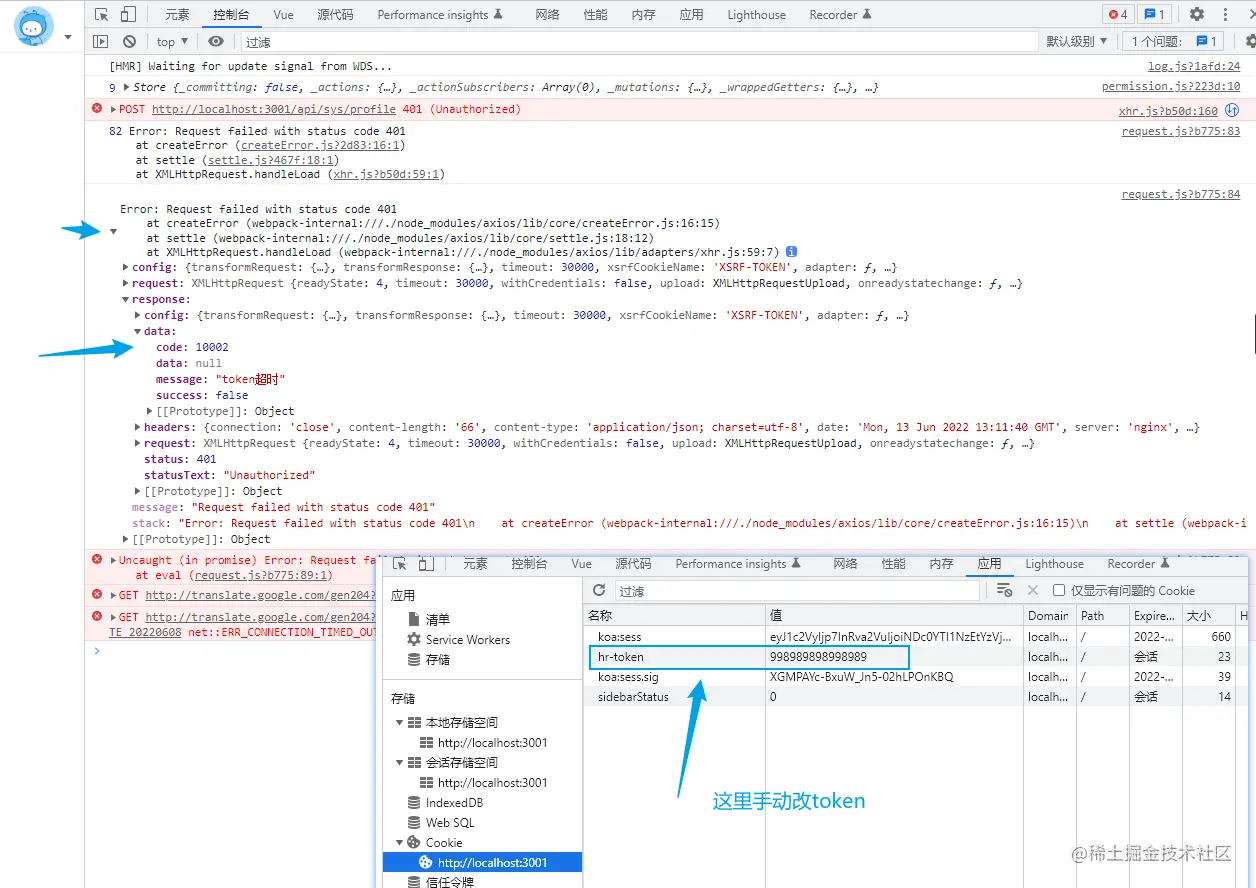1256x888 pixels.
Task: Open permission.js?223d:10 source link
Action: click(1171, 88)
